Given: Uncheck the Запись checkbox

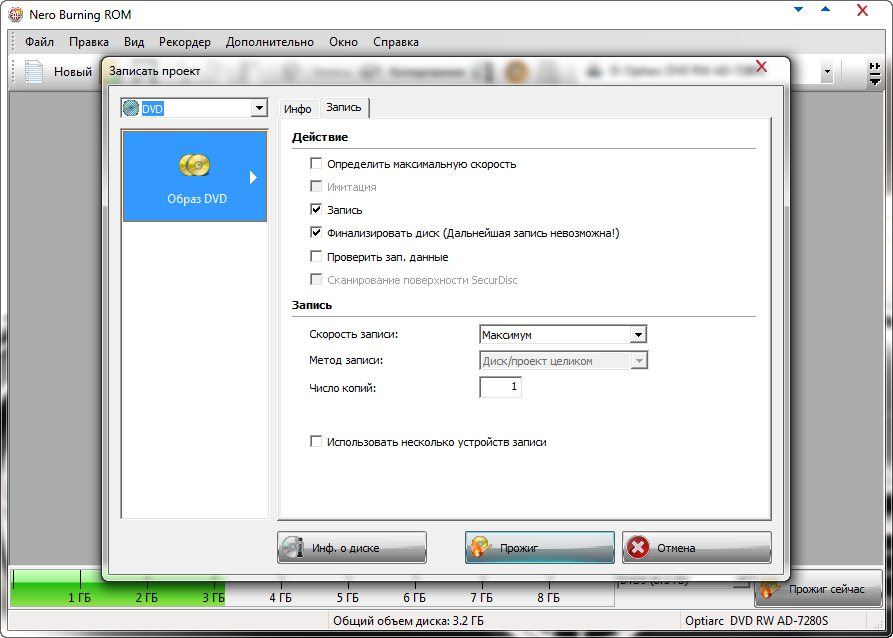Looking at the screenshot, I should tap(317, 210).
